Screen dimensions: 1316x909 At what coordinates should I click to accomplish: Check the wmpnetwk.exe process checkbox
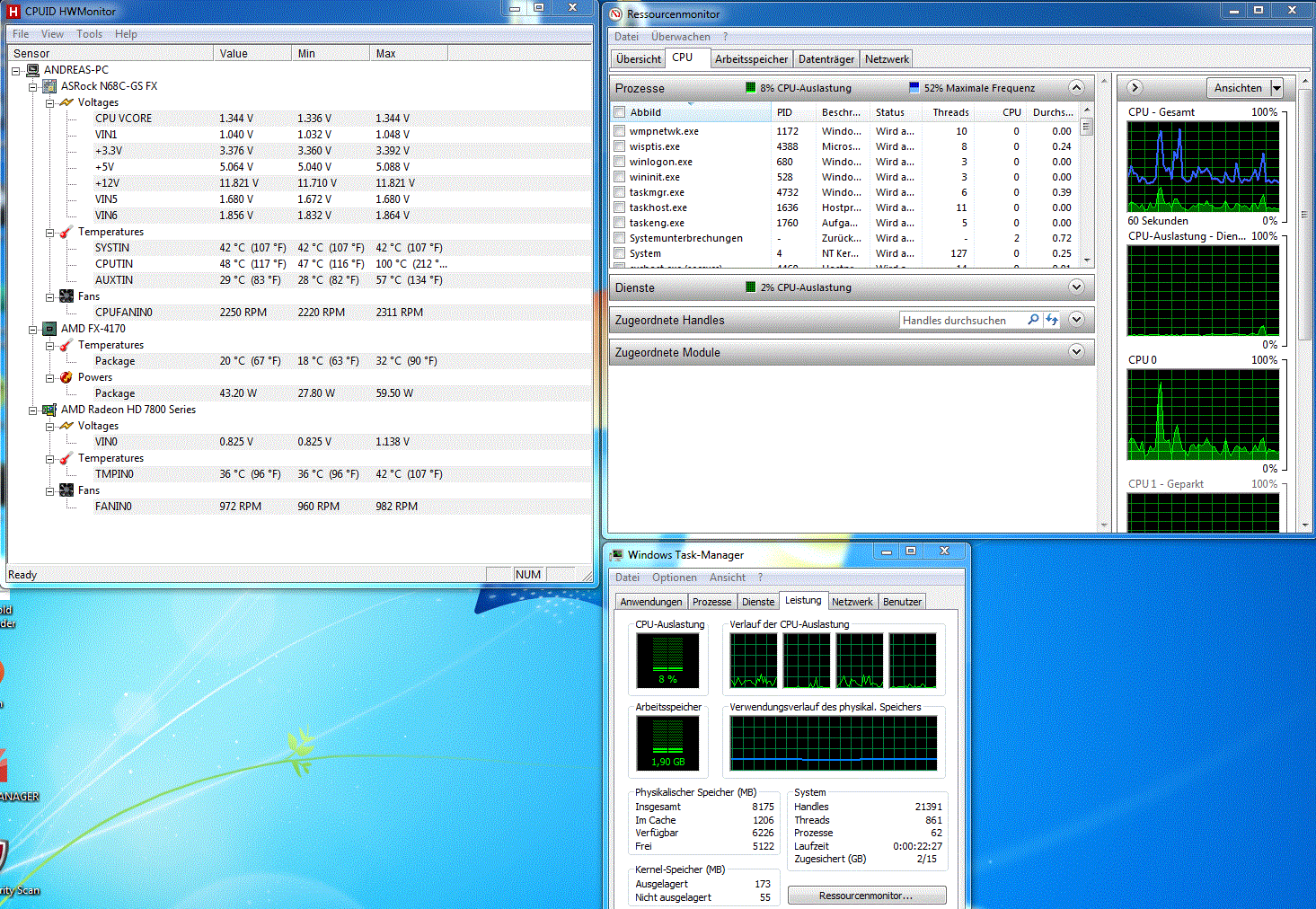tap(620, 131)
